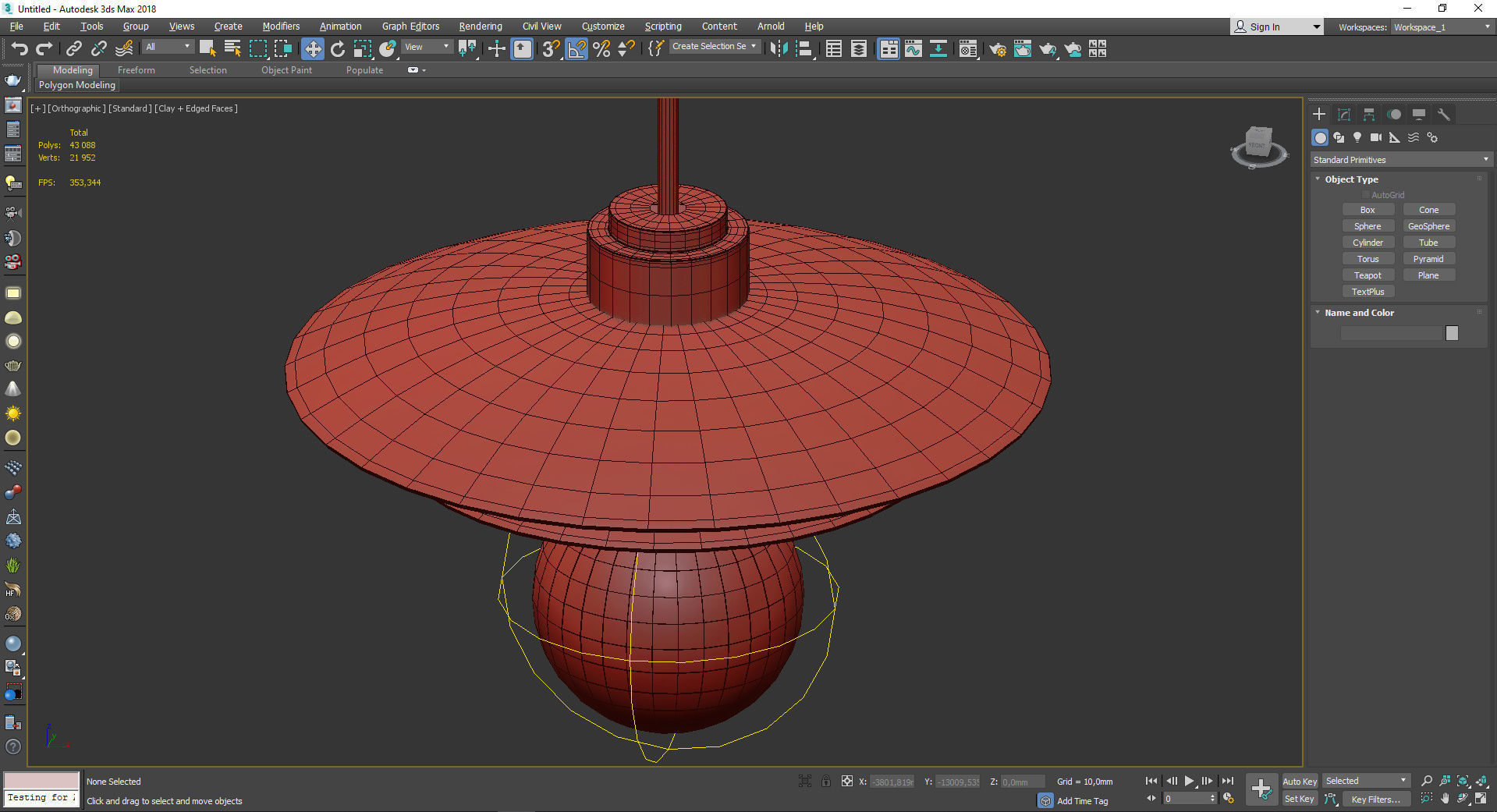Open the Schematic View icon

pos(938,48)
